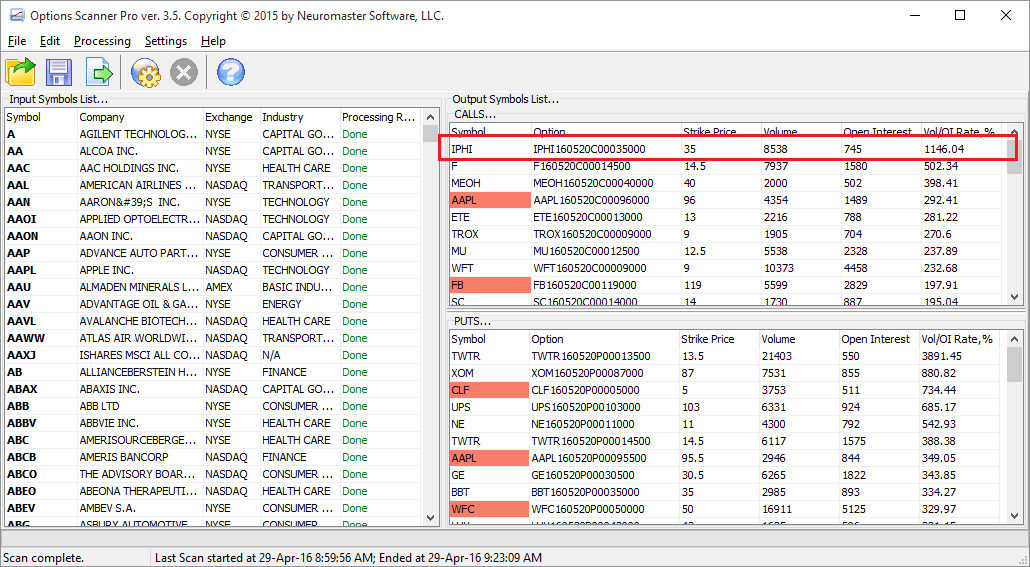Select TROX160520C00009000 call option
The width and height of the screenshot is (1030, 567).
592,234
